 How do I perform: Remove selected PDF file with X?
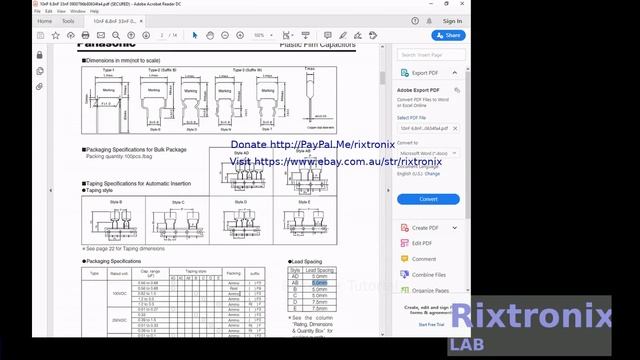pyautogui.click(x=455, y=128)
